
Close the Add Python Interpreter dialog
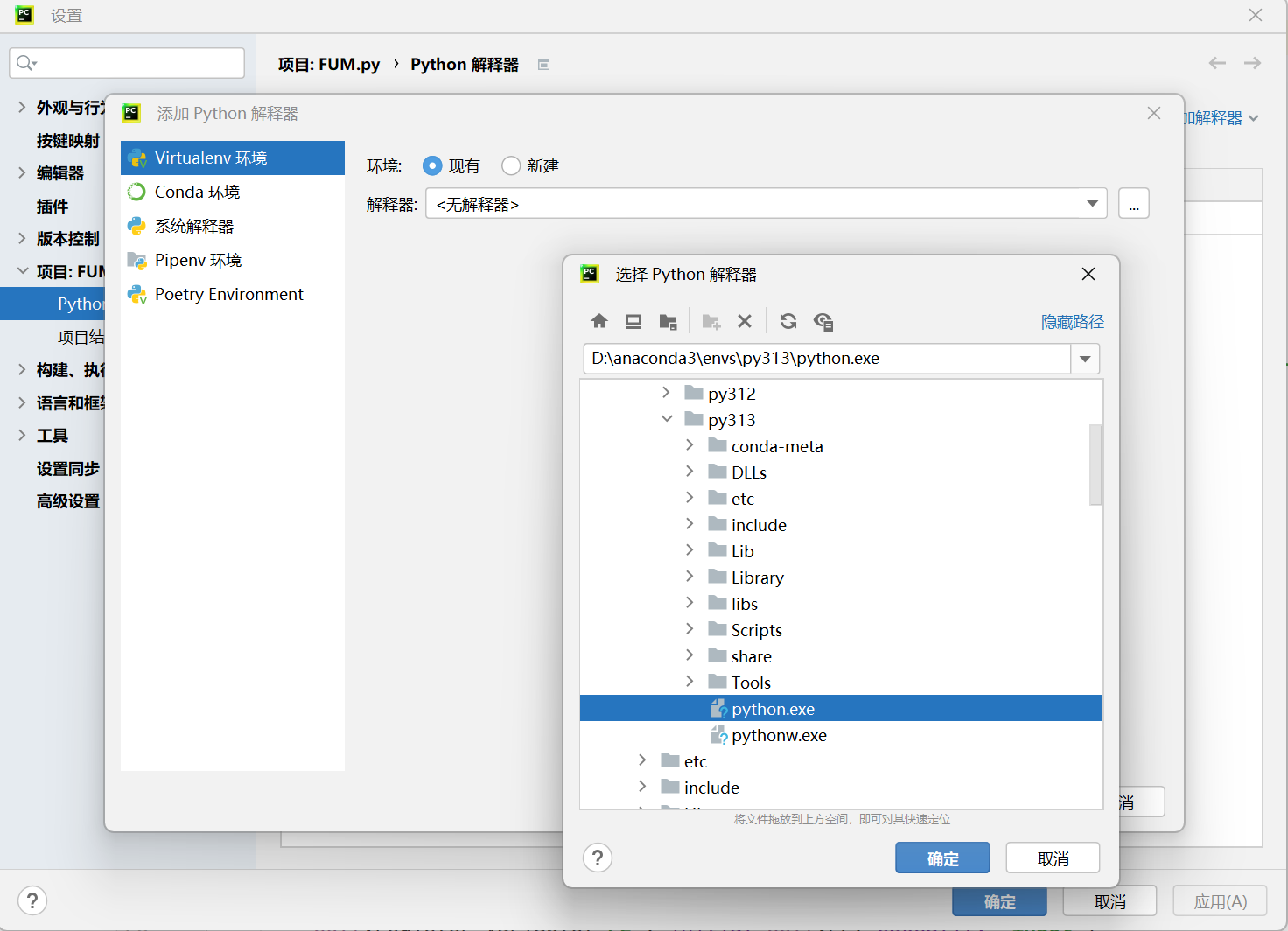(1154, 113)
